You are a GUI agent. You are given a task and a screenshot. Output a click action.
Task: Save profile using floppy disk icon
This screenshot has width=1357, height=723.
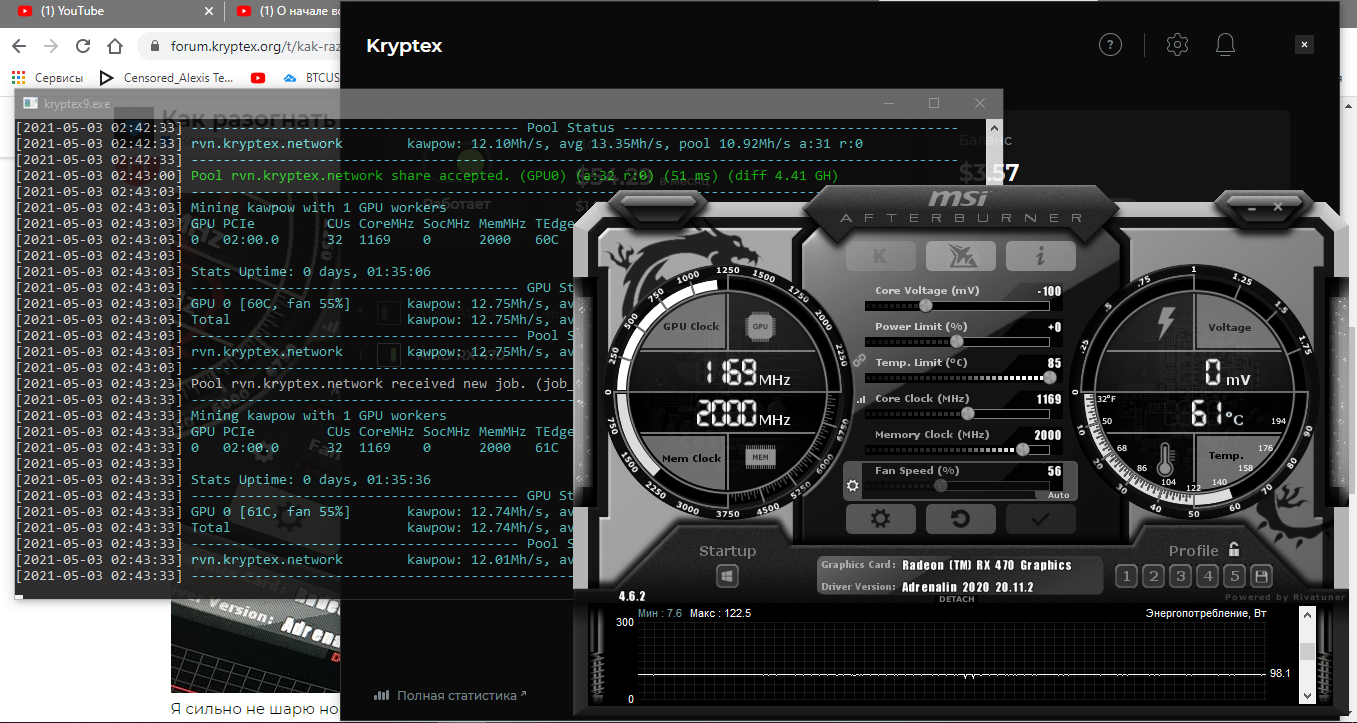pyautogui.click(x=1261, y=576)
